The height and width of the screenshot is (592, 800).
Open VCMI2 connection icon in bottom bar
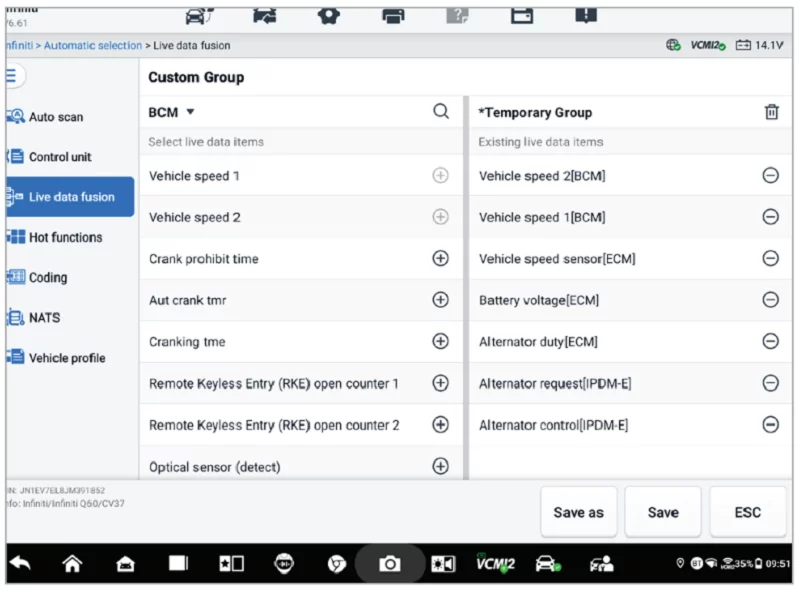coord(495,564)
